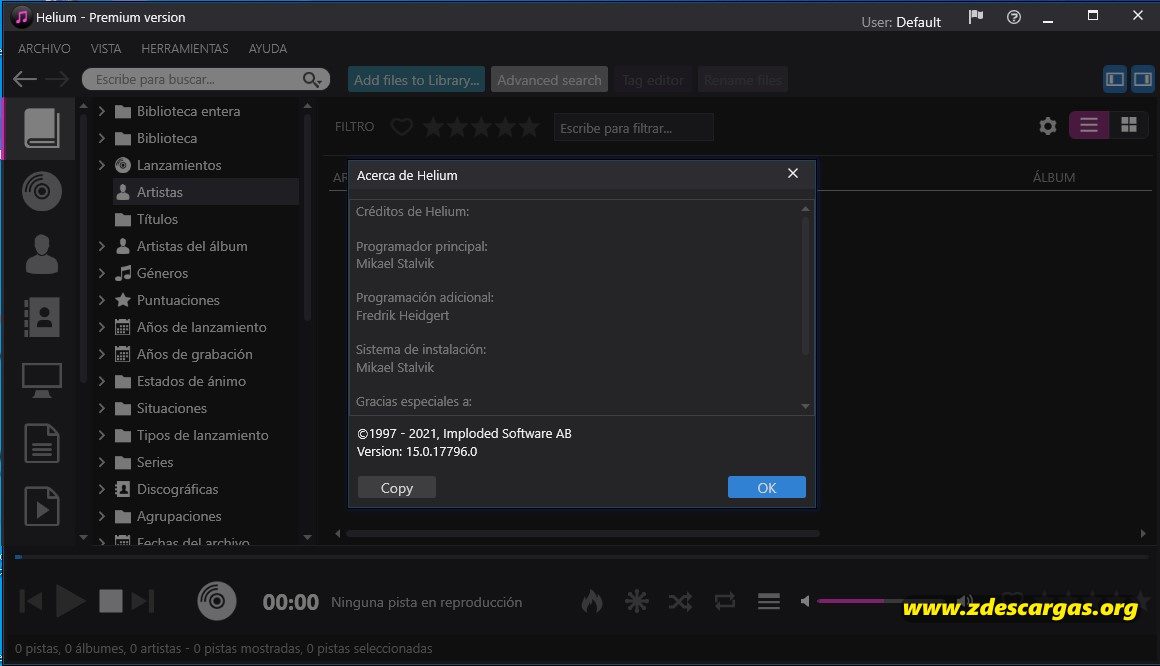Click the flame icon in player bar
1160x666 pixels.
[x=592, y=601]
